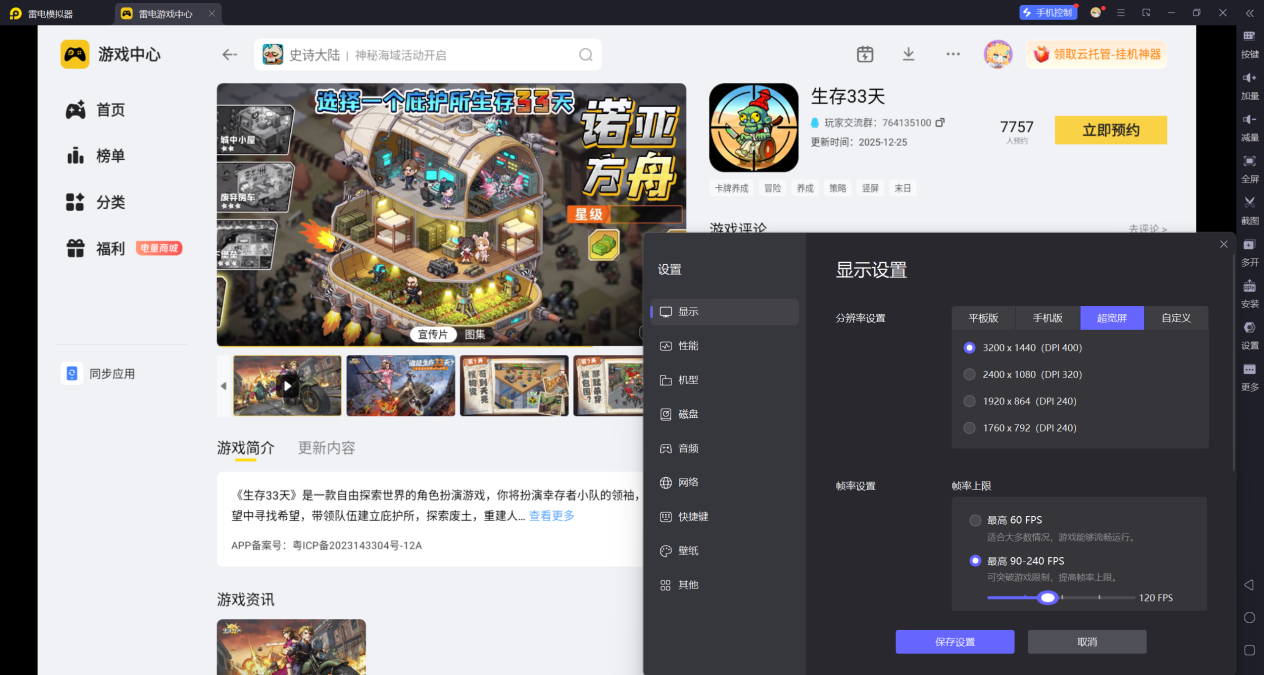Open the 分类 categories page
This screenshot has height=675, width=1264.
(x=96, y=202)
